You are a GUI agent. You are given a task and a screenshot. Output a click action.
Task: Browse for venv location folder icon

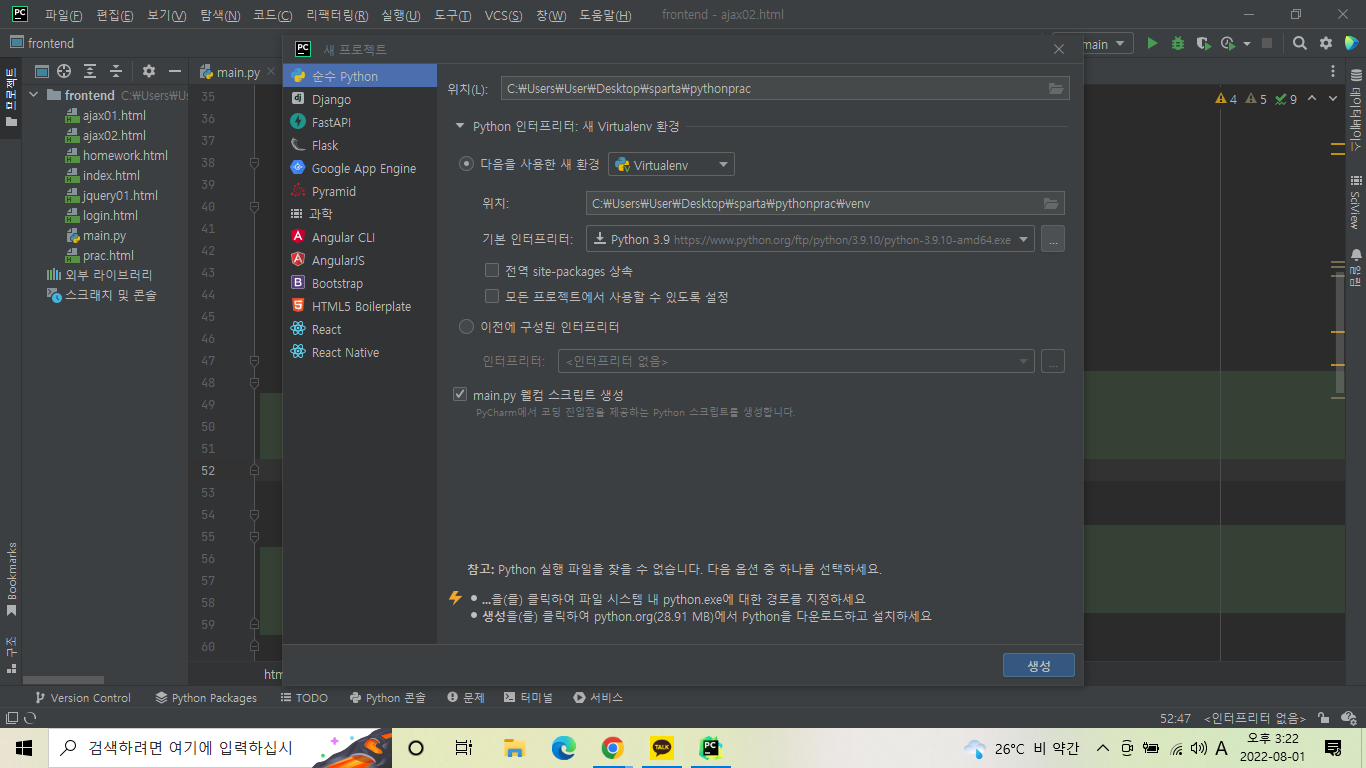[1051, 203]
